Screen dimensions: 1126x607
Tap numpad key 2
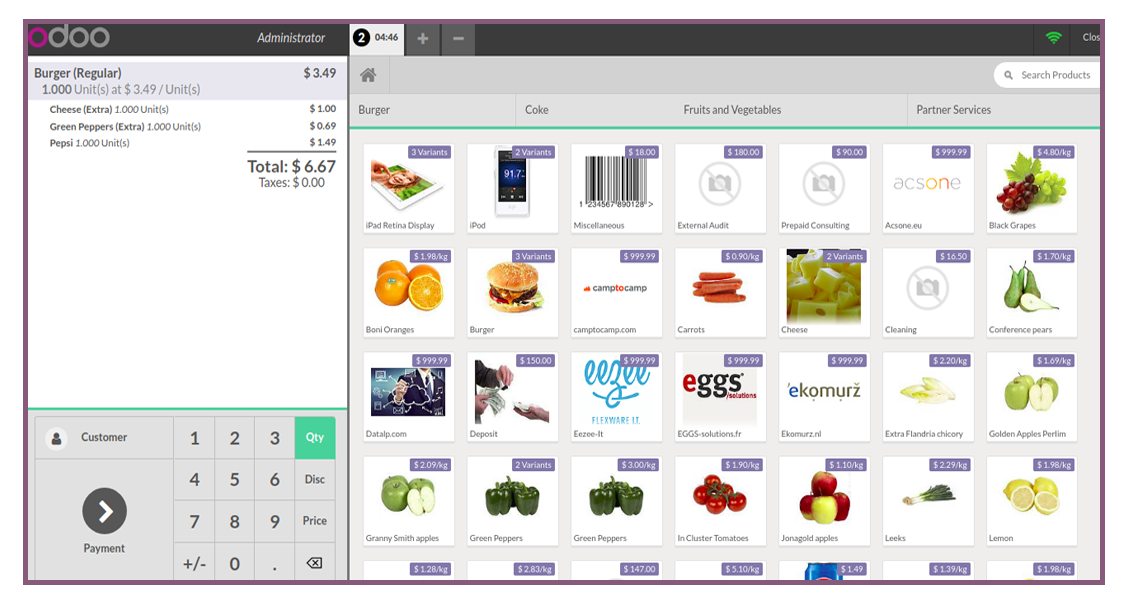point(235,438)
